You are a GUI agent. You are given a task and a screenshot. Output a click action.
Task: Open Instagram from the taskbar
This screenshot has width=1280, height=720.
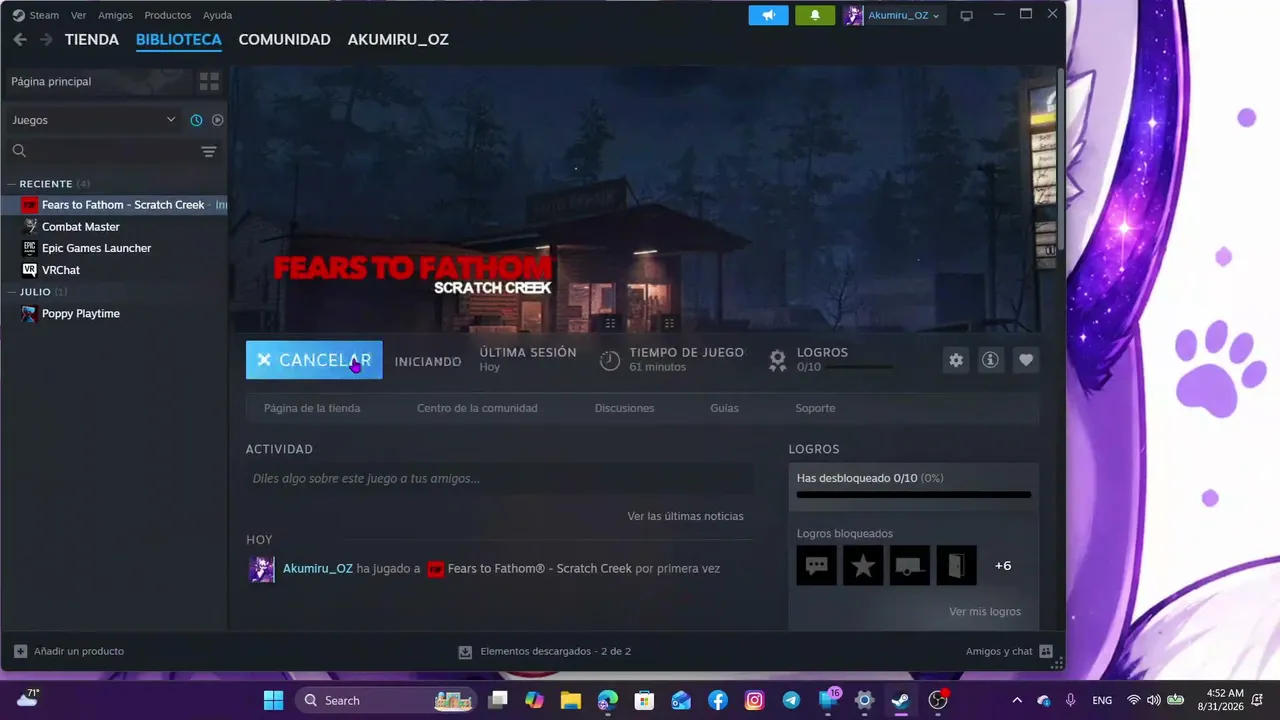pos(755,700)
